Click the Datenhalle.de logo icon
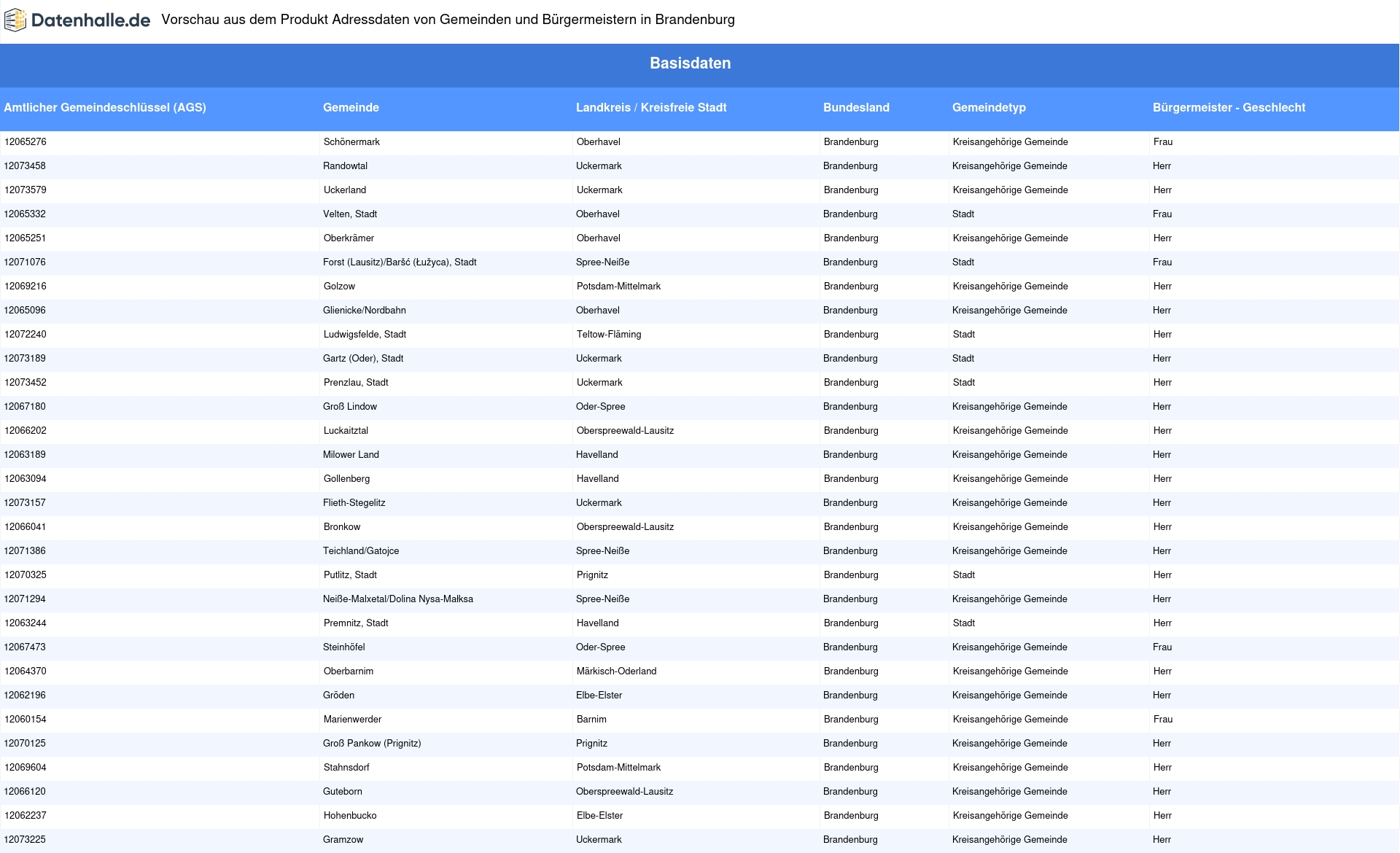Image resolution: width=1400 pixels, height=853 pixels. click(x=15, y=20)
